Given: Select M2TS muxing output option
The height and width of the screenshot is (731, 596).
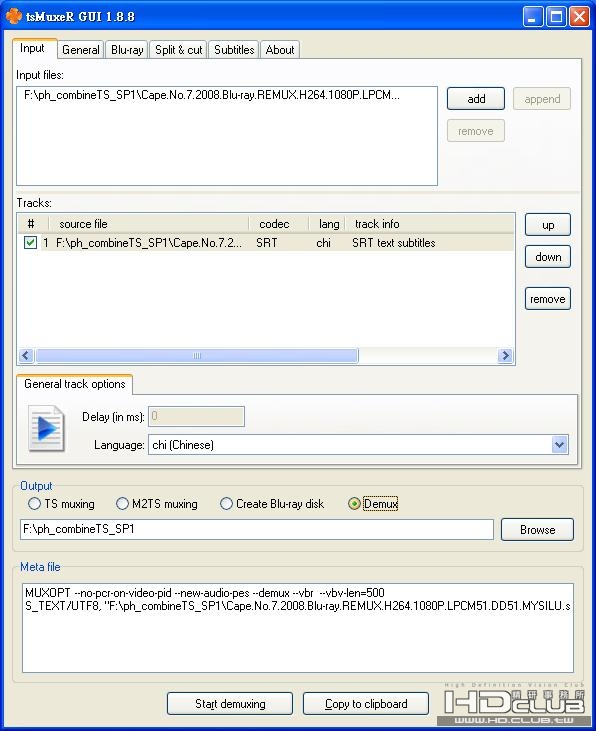Looking at the screenshot, I should [x=157, y=503].
